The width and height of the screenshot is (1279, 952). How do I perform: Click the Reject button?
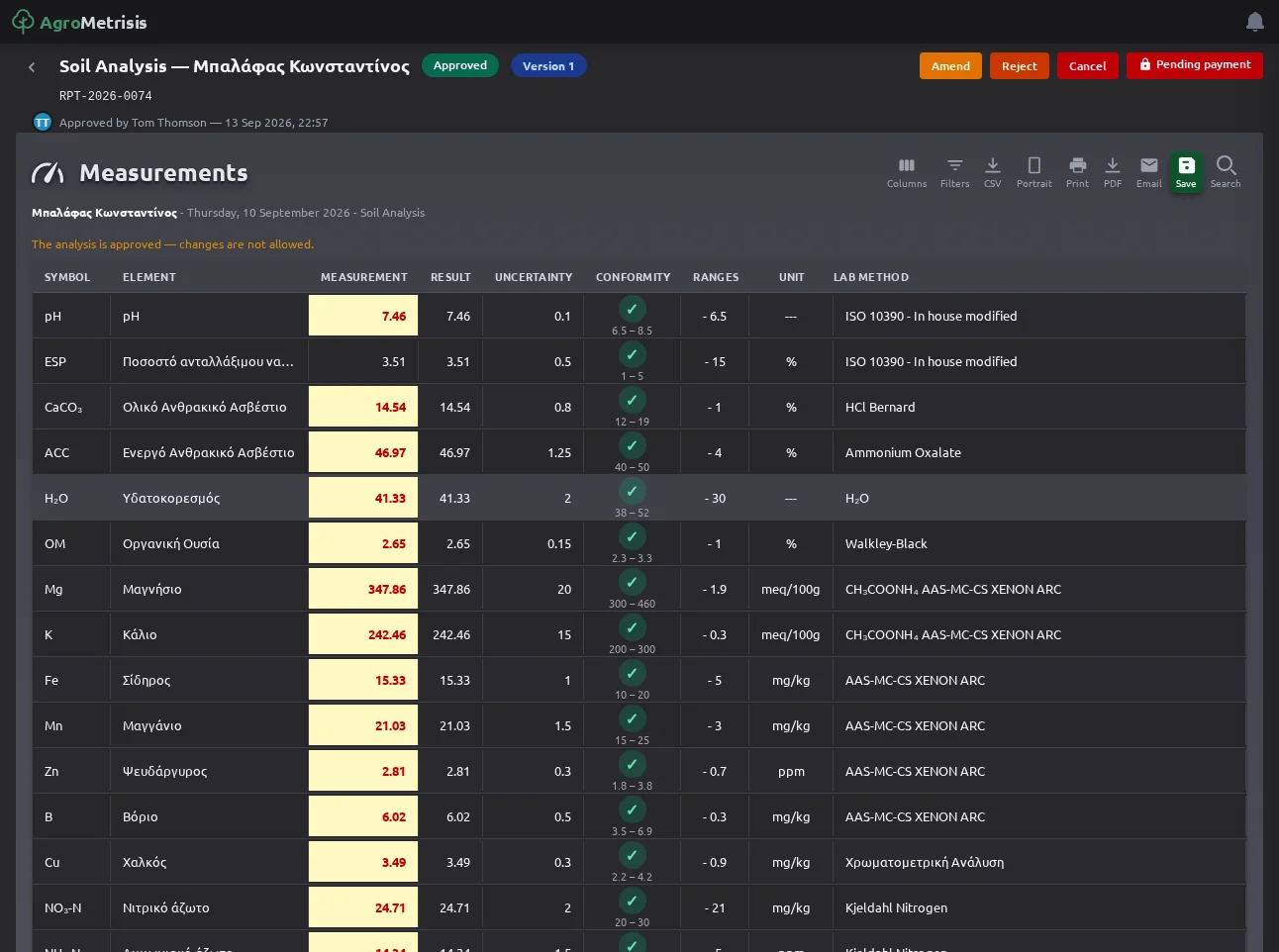pyautogui.click(x=1019, y=66)
